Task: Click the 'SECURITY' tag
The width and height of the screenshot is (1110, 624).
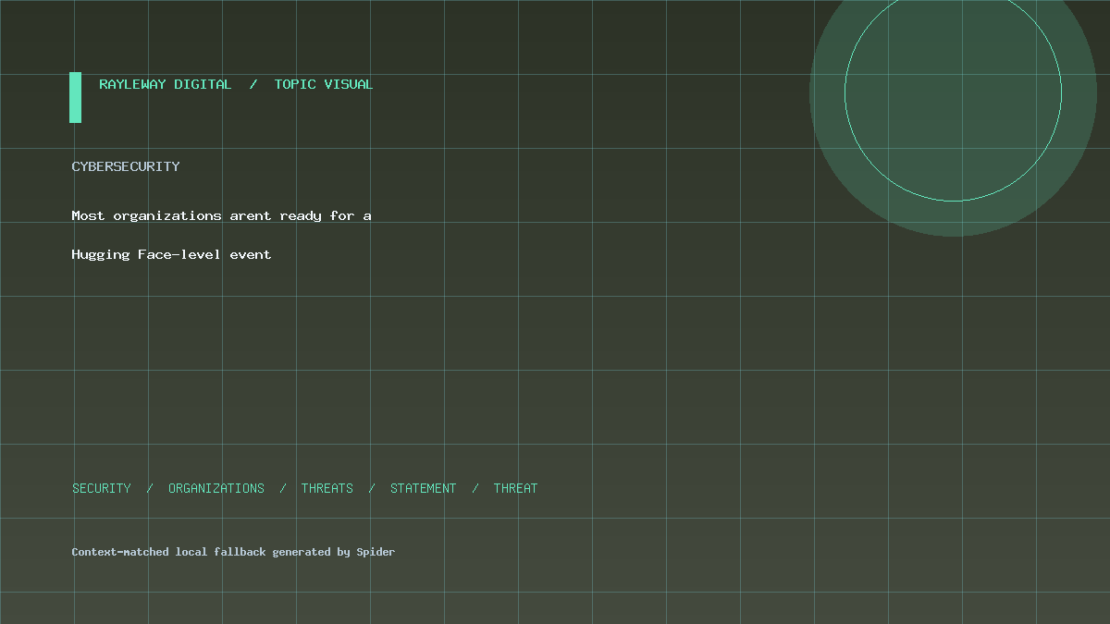Action: [x=102, y=489]
